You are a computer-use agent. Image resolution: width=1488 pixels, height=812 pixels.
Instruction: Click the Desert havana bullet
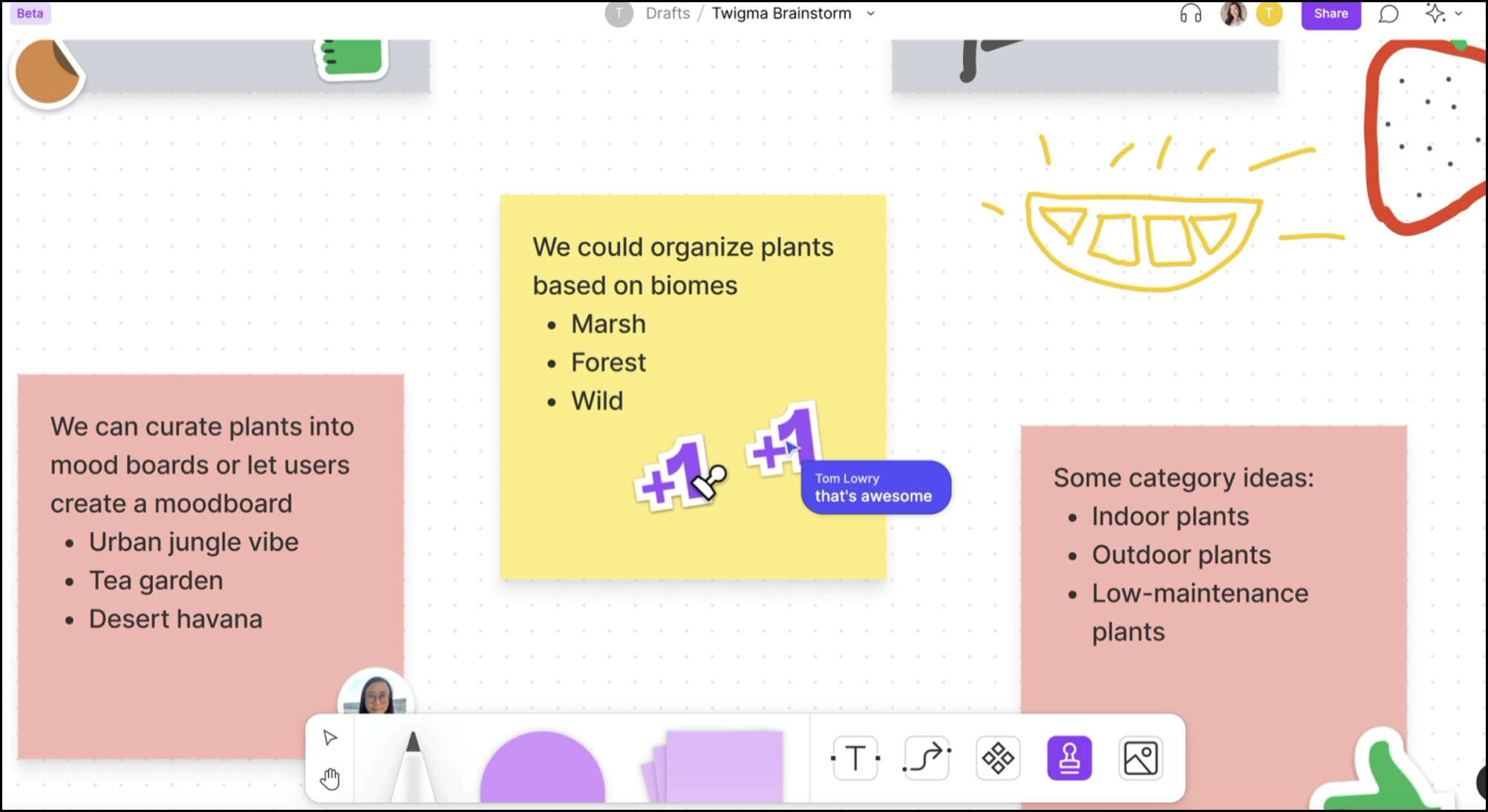point(175,620)
